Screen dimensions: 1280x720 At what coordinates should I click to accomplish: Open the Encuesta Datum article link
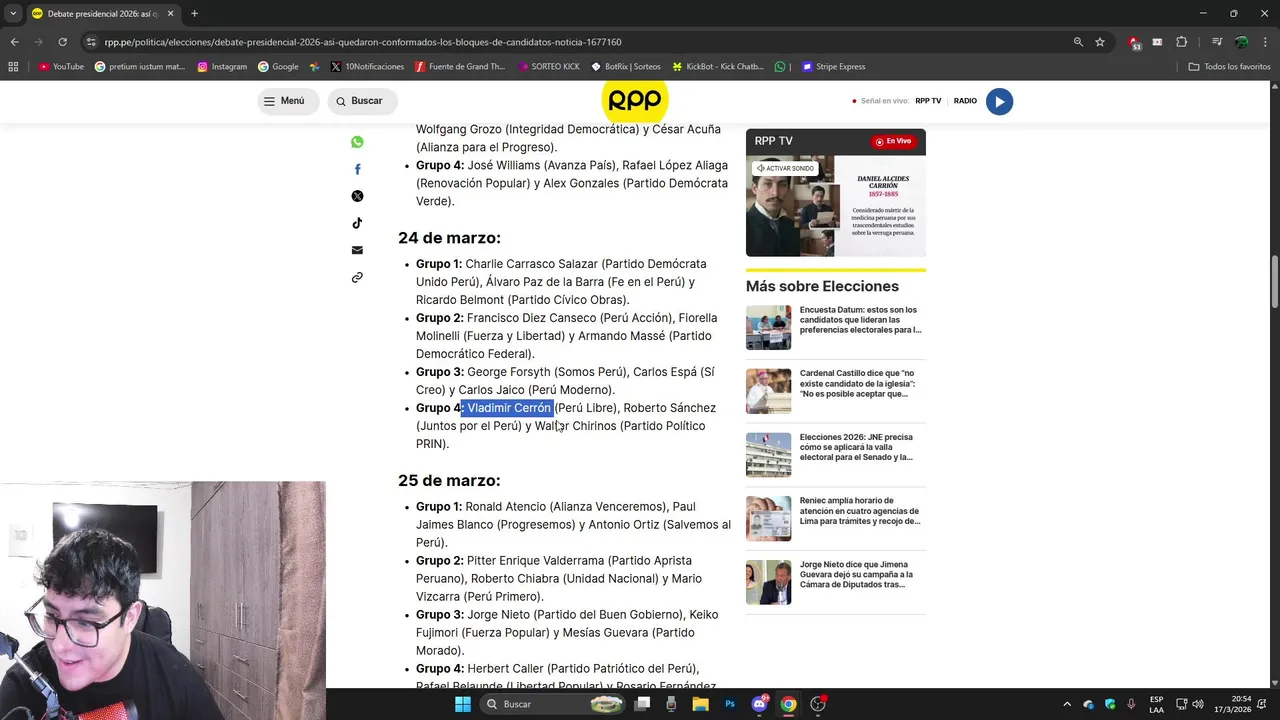860,320
